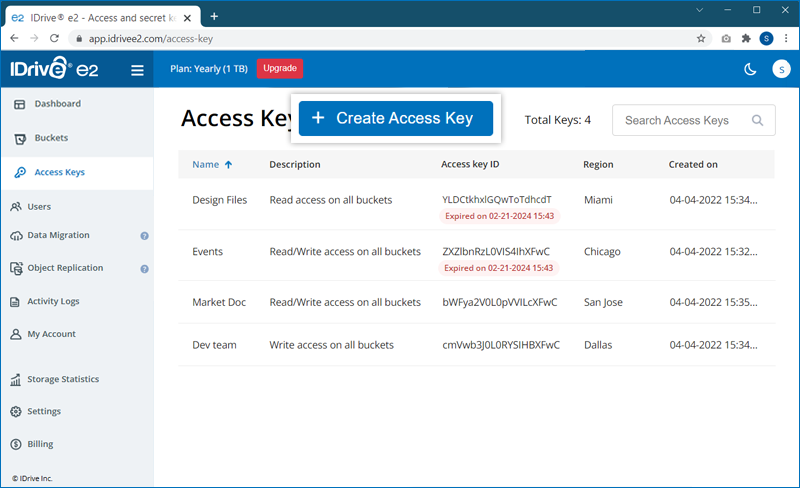The image size is (800, 488).
Task: Bookmark this page with star icon
Action: point(701,38)
